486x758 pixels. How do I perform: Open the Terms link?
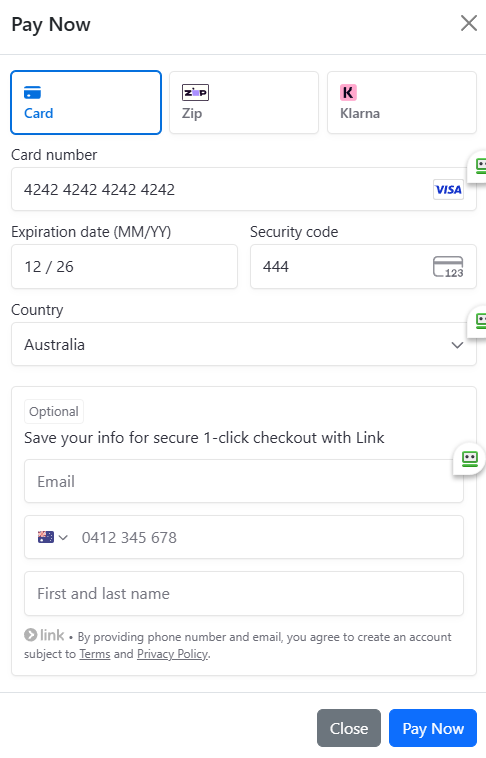95,654
